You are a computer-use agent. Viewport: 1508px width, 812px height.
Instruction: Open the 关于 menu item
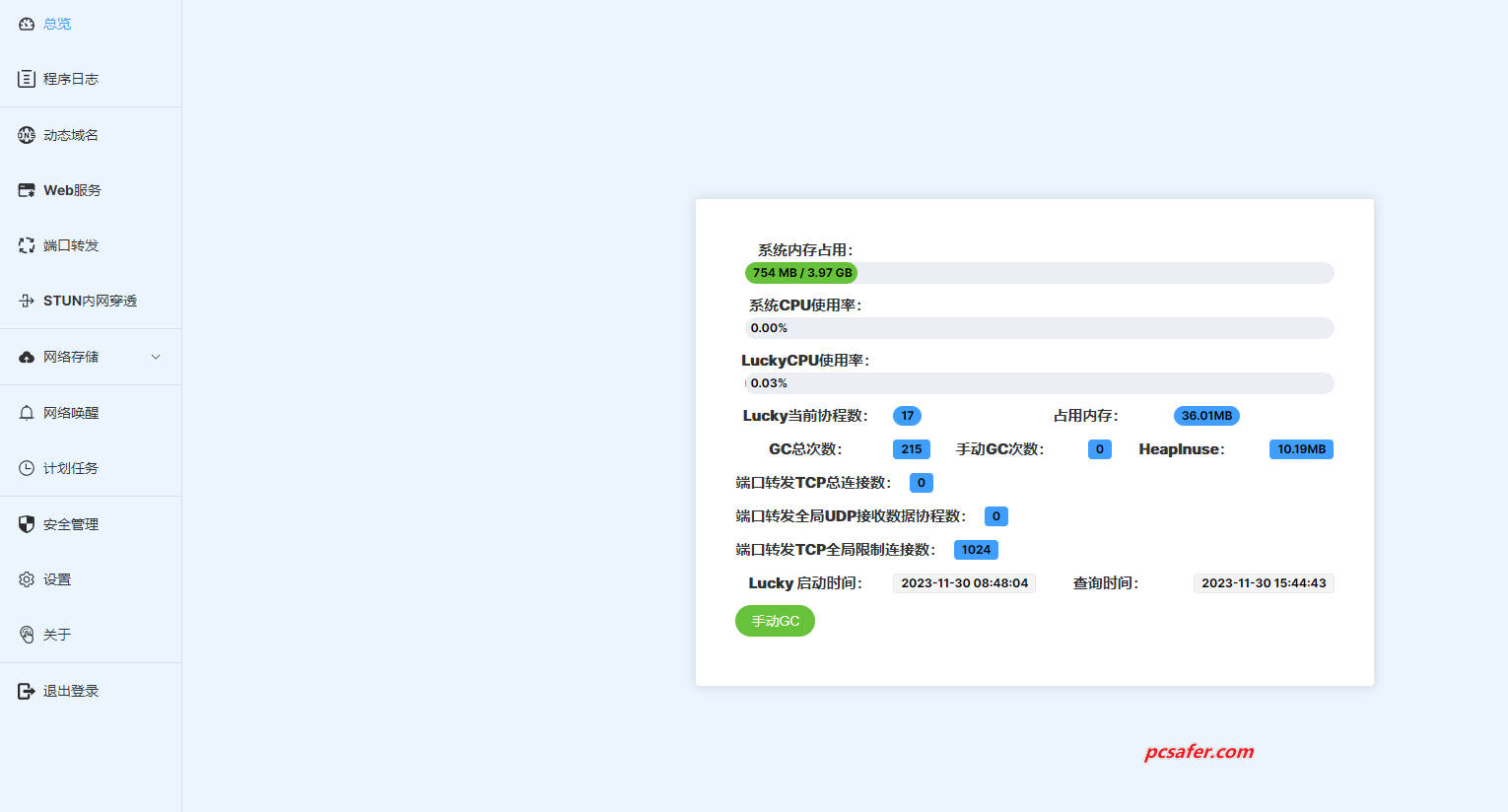click(x=57, y=635)
